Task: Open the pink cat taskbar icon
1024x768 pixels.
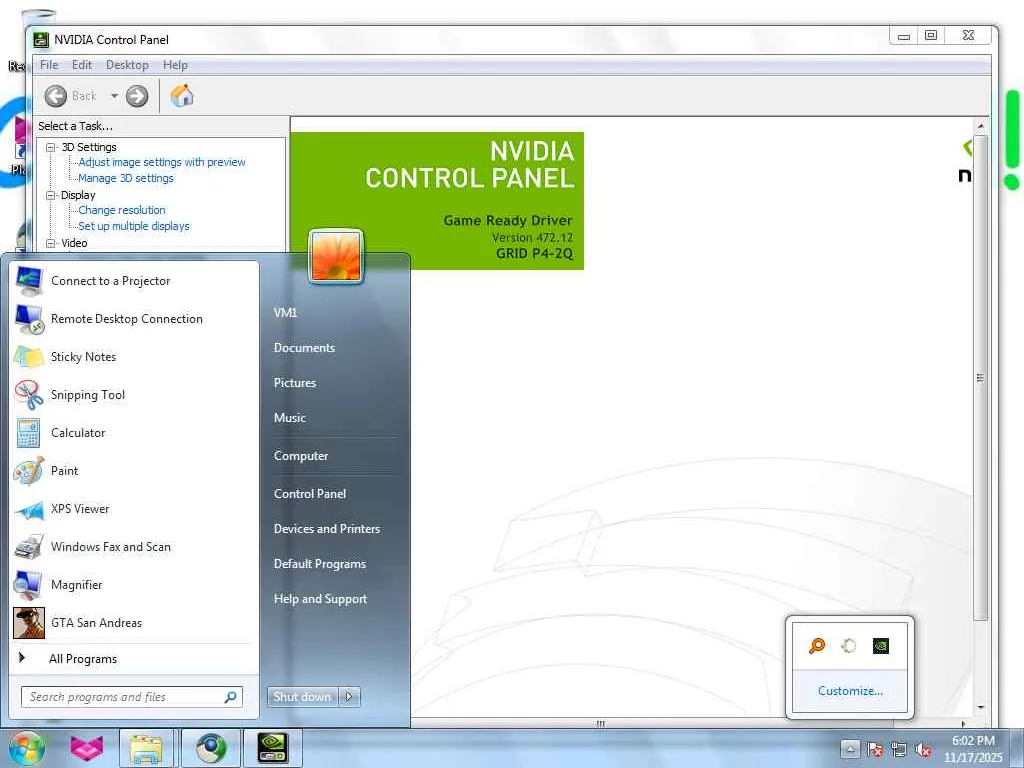Action: [x=86, y=748]
